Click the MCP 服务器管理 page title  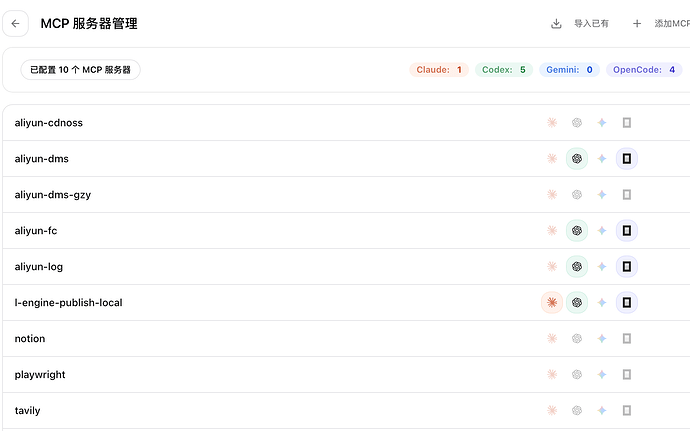[x=89, y=24]
